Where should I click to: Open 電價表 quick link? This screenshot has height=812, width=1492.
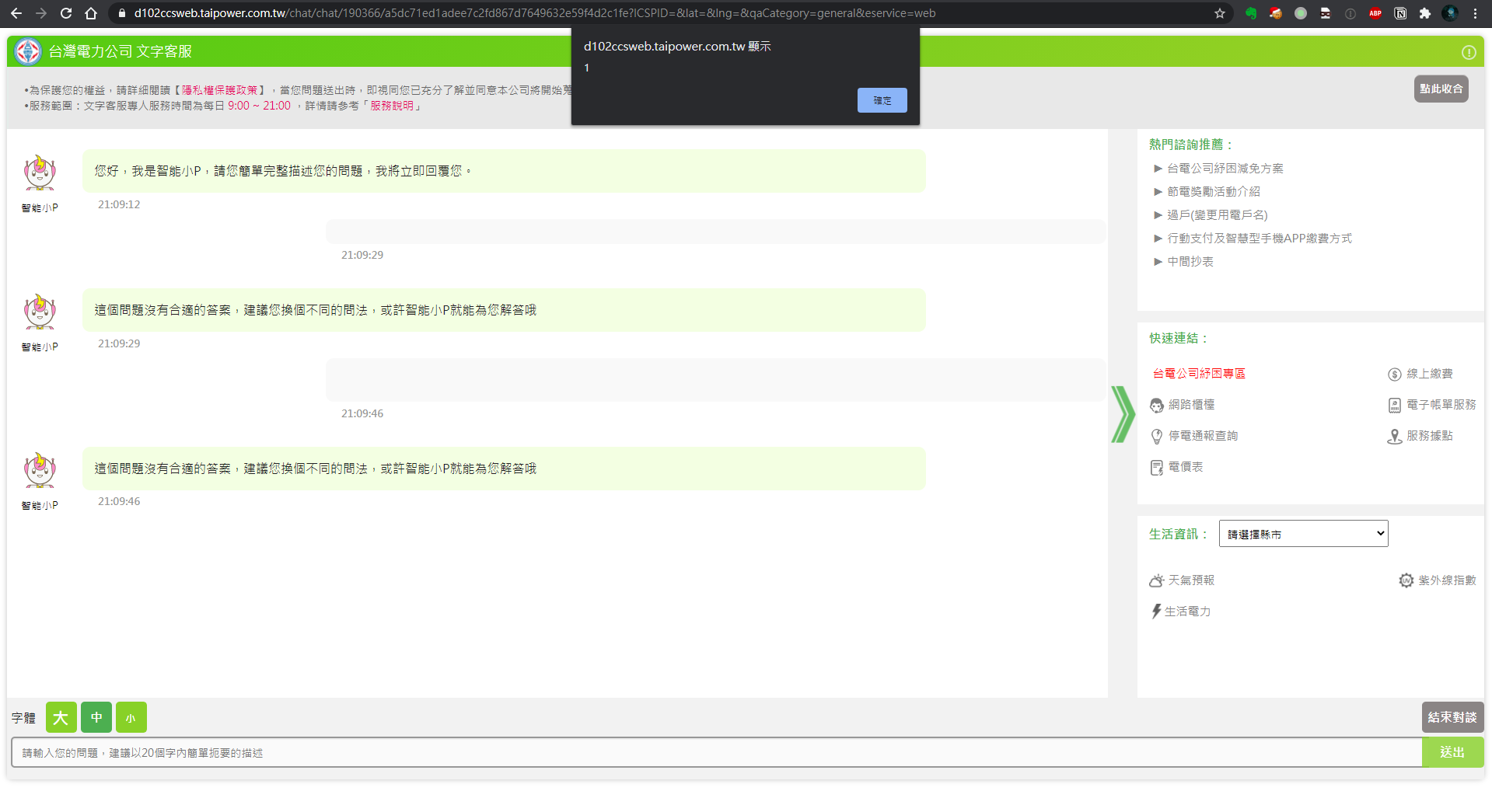1176,467
